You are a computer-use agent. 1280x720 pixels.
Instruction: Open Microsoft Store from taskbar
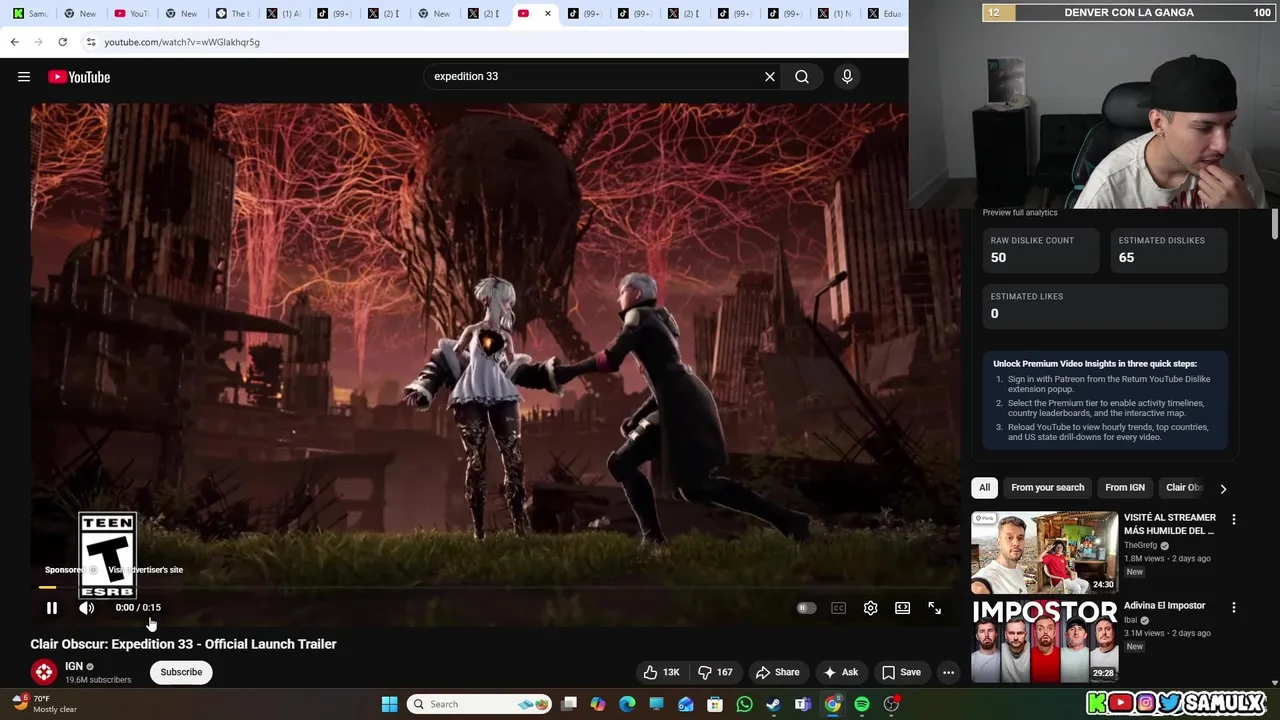click(715, 704)
